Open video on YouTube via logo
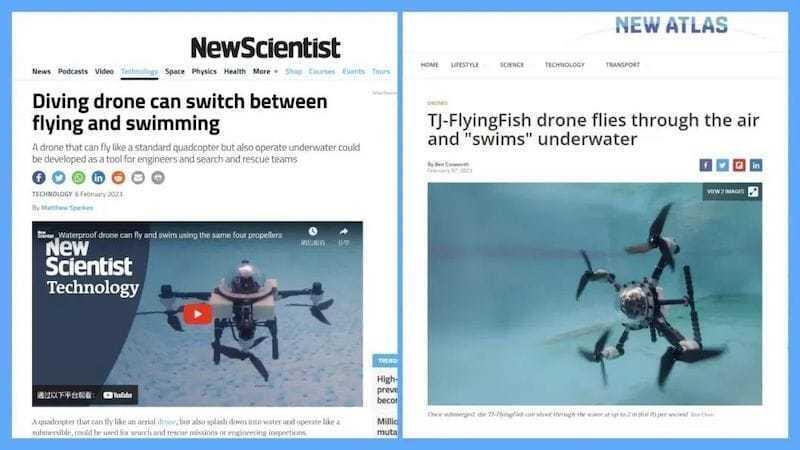Screen dimensions: 800x450 pos(117,395)
